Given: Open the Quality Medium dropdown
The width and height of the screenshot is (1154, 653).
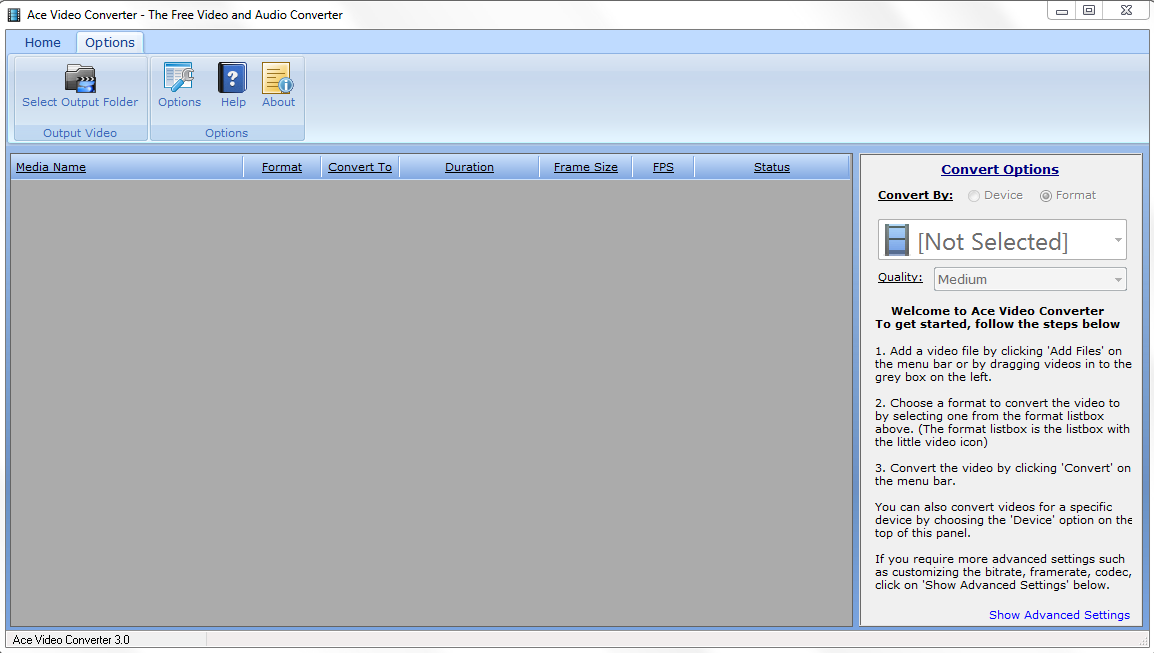Looking at the screenshot, I should click(x=1030, y=279).
